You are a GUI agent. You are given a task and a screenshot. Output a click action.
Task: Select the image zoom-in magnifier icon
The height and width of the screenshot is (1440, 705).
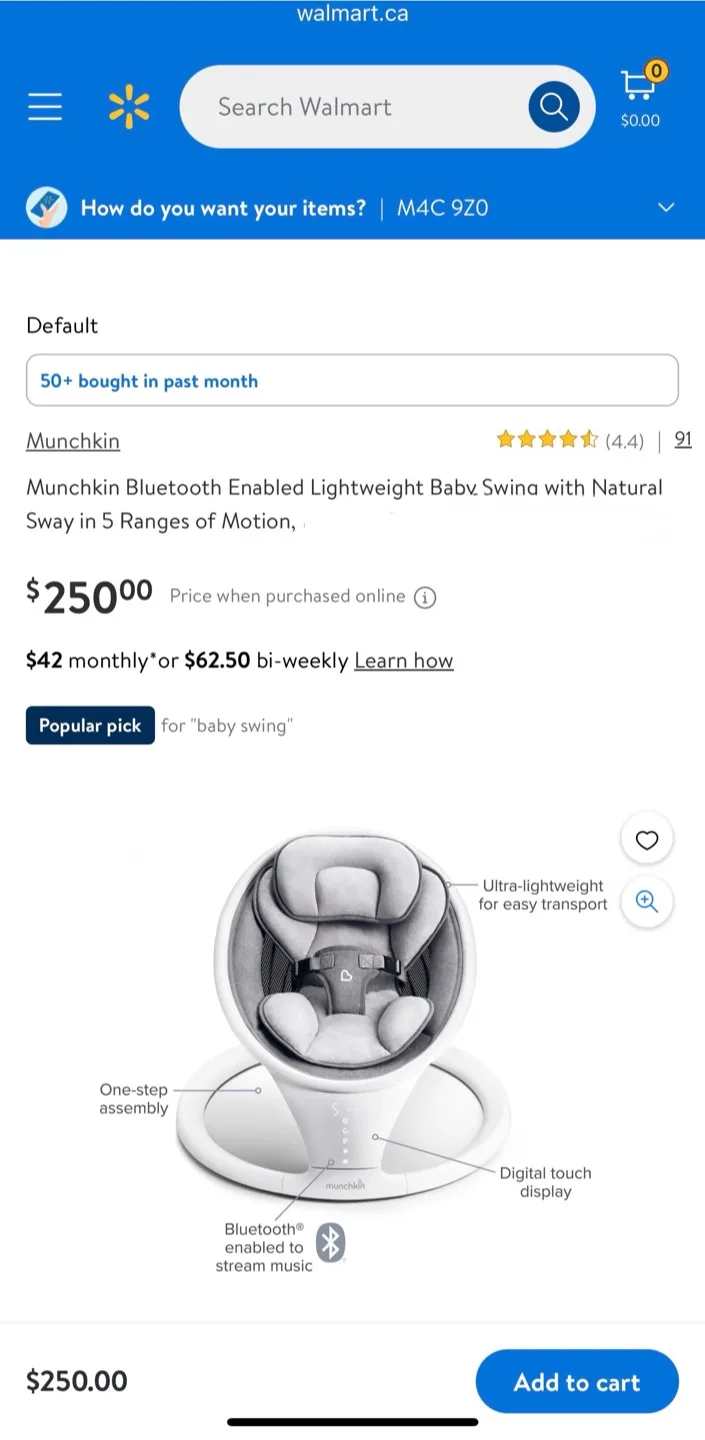646,902
